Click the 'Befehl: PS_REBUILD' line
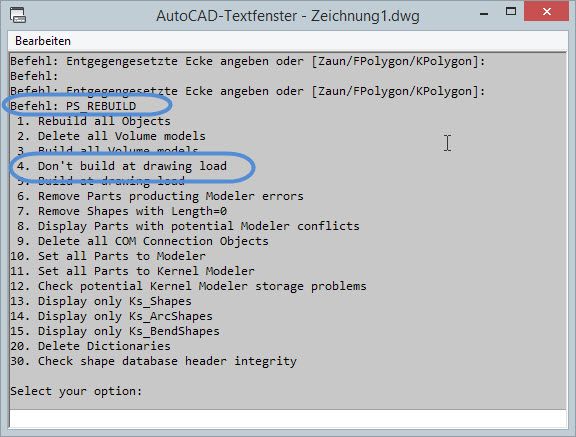 pyautogui.click(x=73, y=106)
